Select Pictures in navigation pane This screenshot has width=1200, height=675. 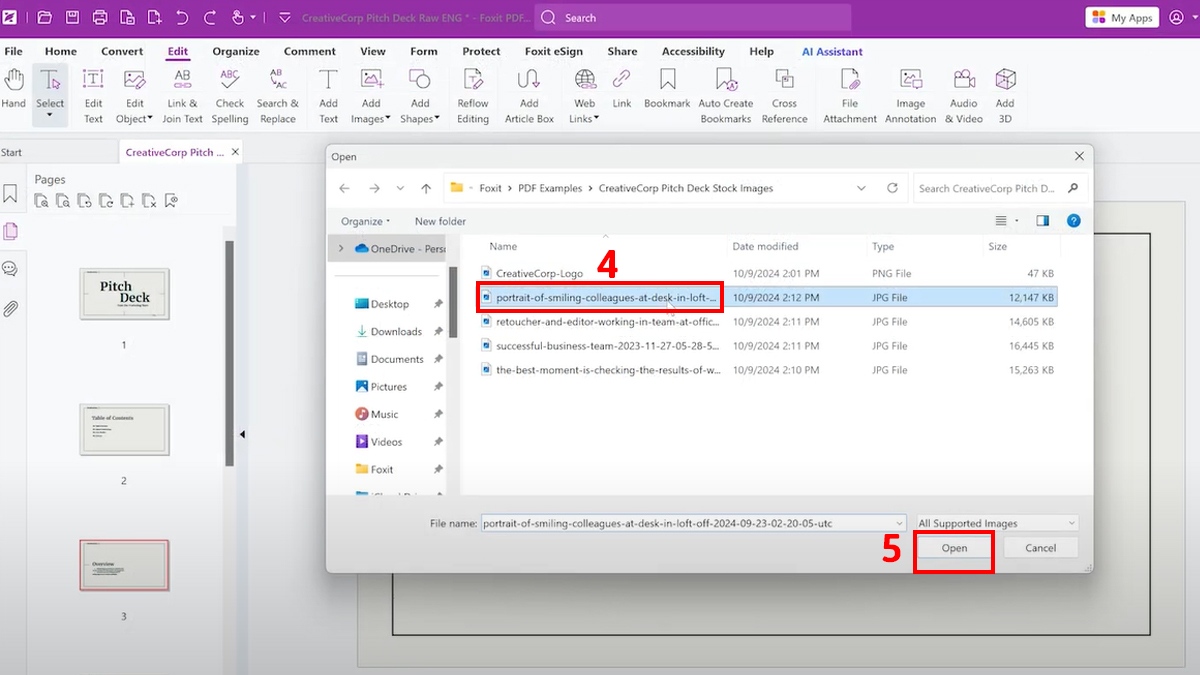388,386
